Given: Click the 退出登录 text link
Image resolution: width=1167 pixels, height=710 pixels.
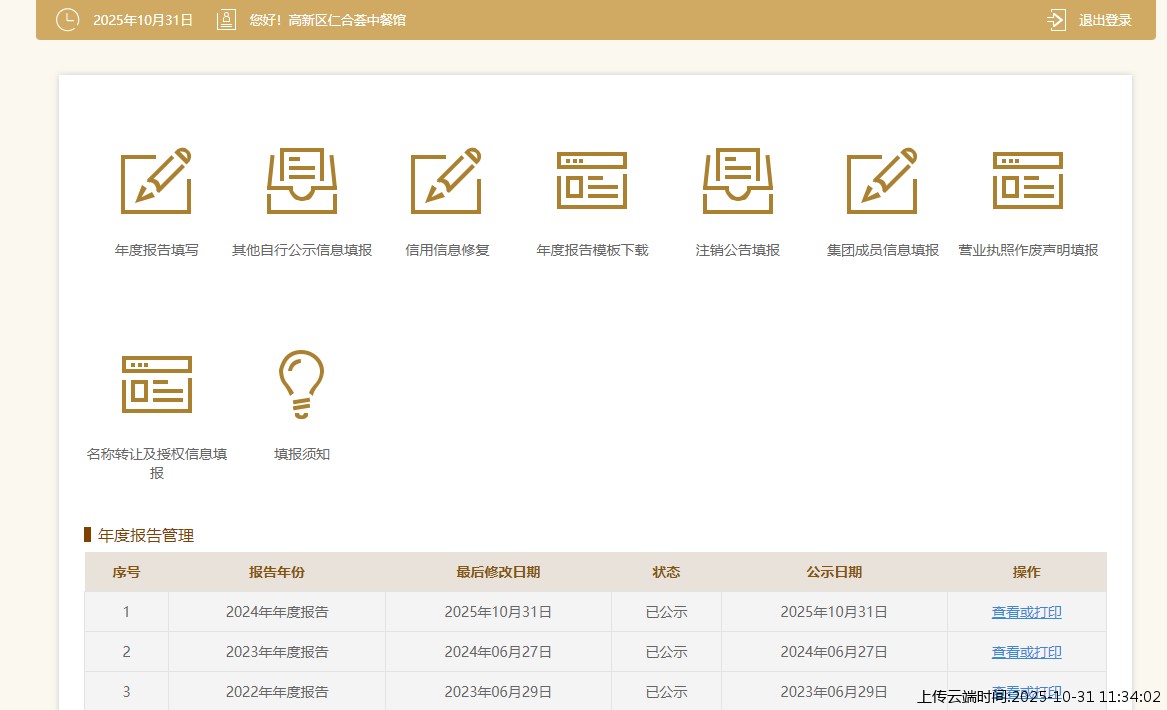Looking at the screenshot, I should coord(1105,20).
